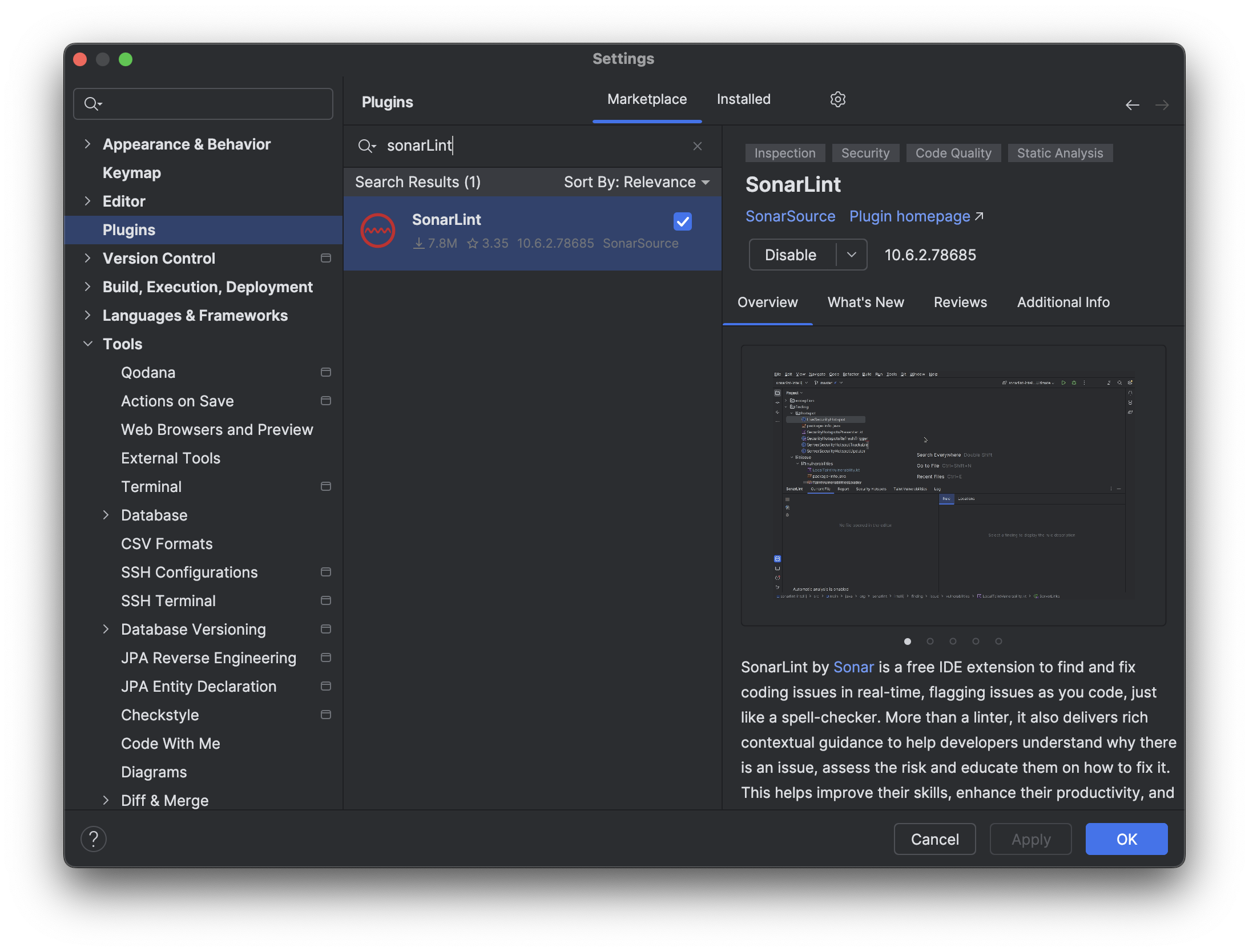Screen dimensions: 1249x952
Task: Expand the Database Versioning node
Action: click(106, 629)
